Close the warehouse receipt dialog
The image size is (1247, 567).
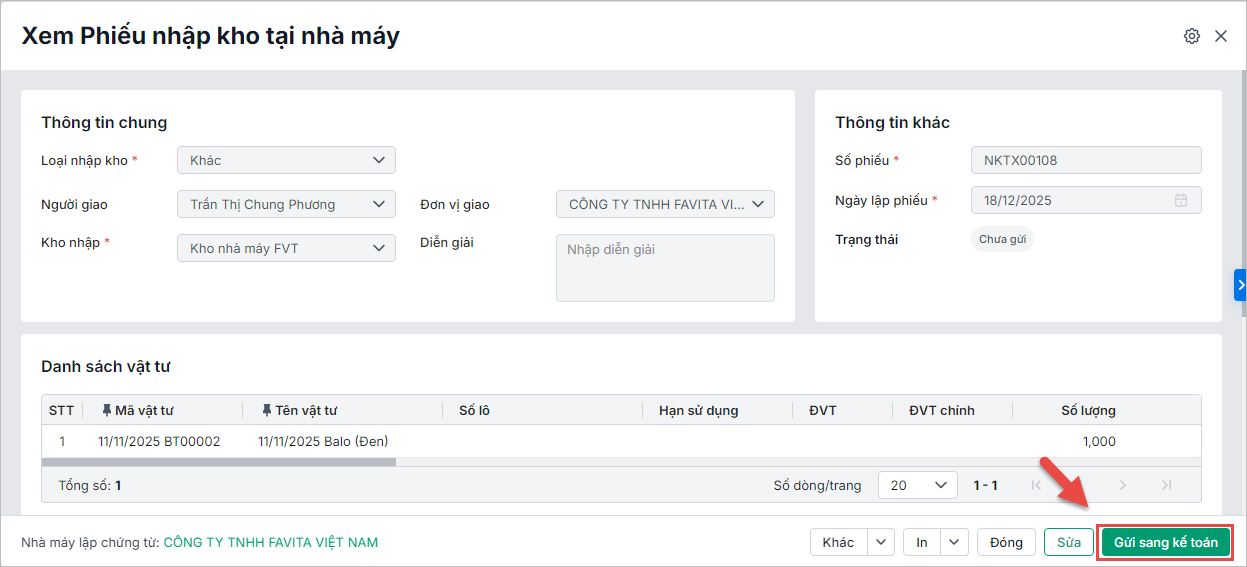(x=1221, y=36)
